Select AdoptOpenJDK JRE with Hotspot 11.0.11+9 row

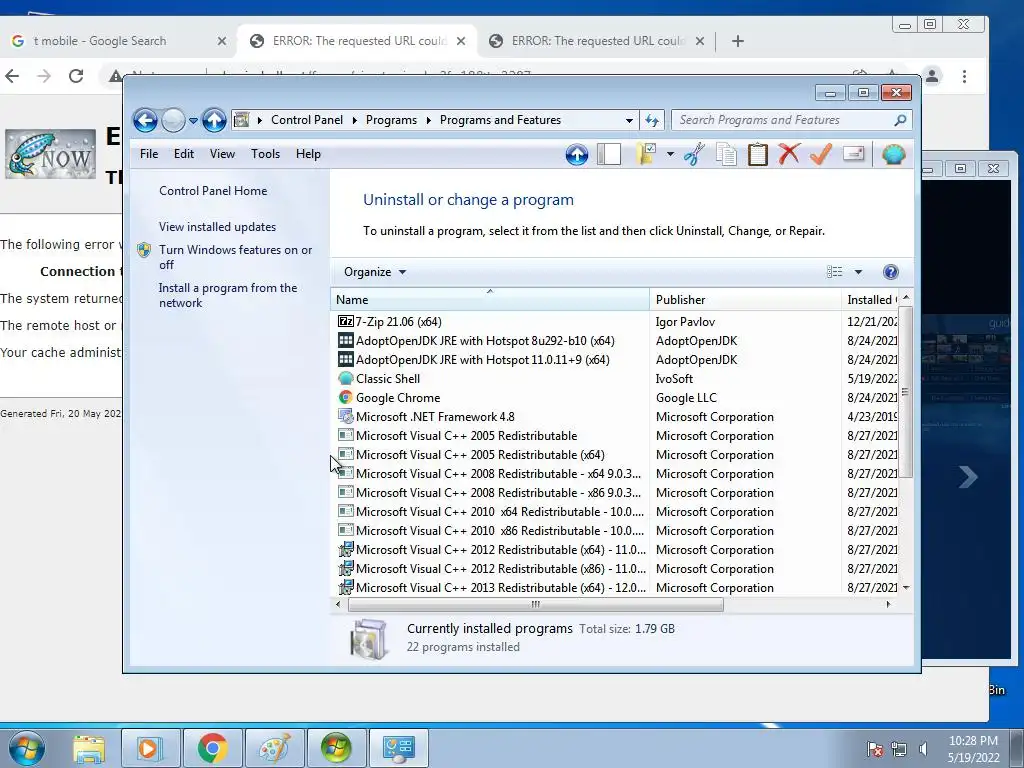pos(614,360)
